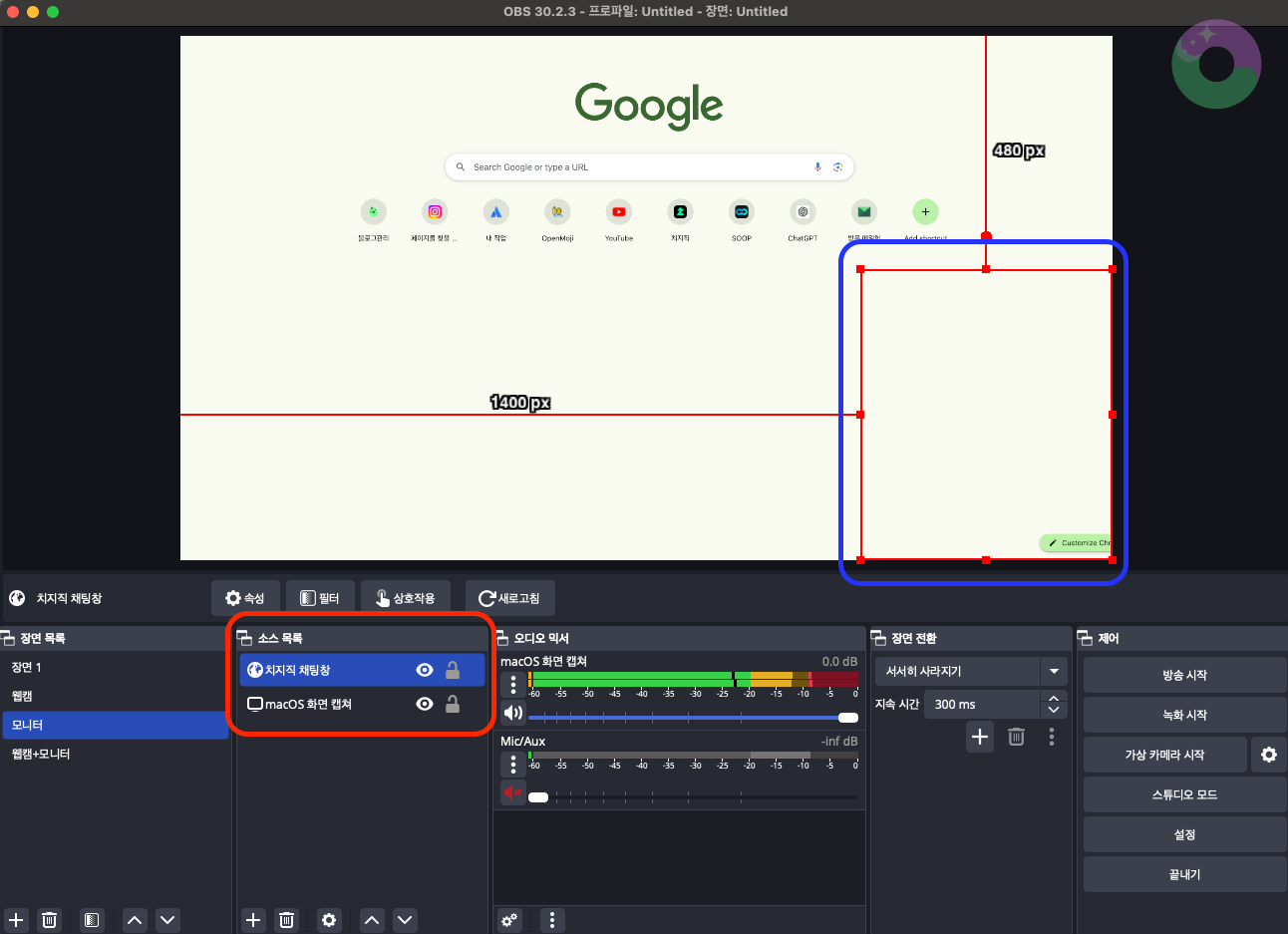Decrease transition duration with down arrow
The height and width of the screenshot is (934, 1288).
coord(1054,711)
